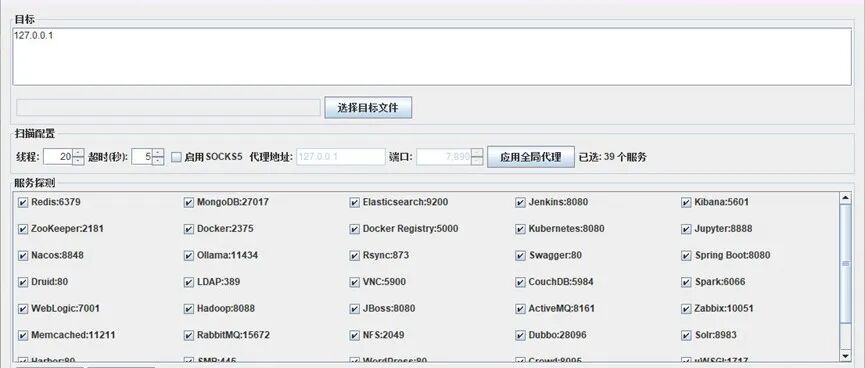
Task: Toggle Kubernetes:8080 checkbox
Action: [520, 229]
